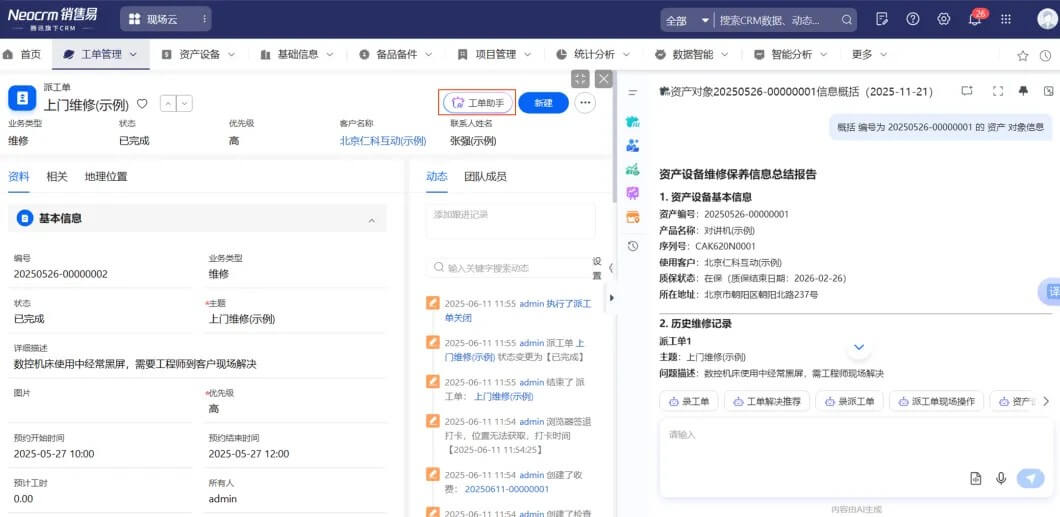This screenshot has width=1060, height=517.
Task: Open customer link 北京仁科互动(示例)
Action: click(382, 141)
